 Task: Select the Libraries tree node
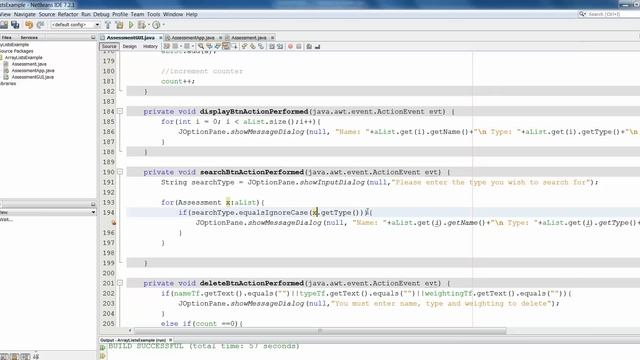8,83
